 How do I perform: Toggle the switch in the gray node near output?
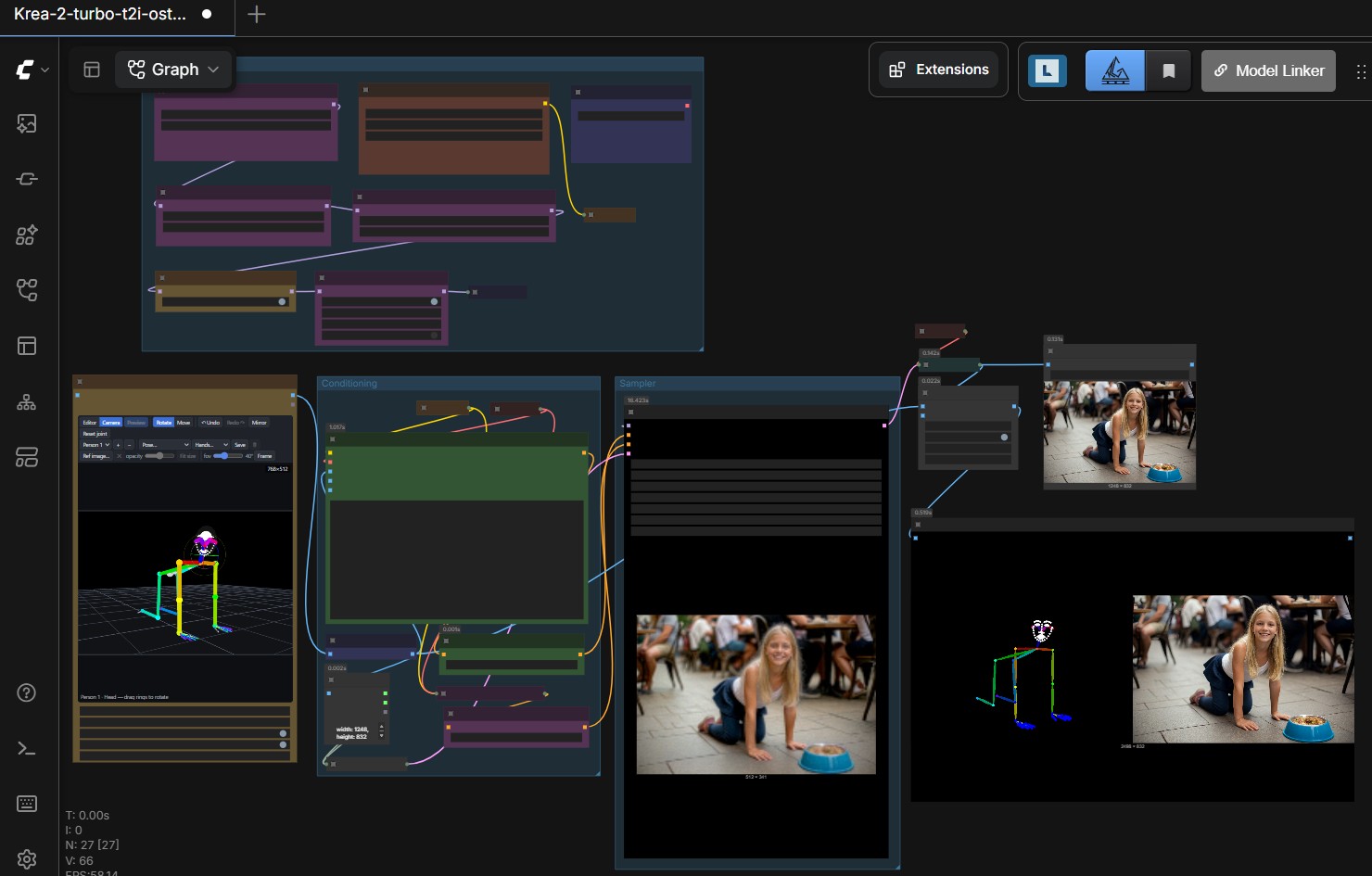(1004, 437)
